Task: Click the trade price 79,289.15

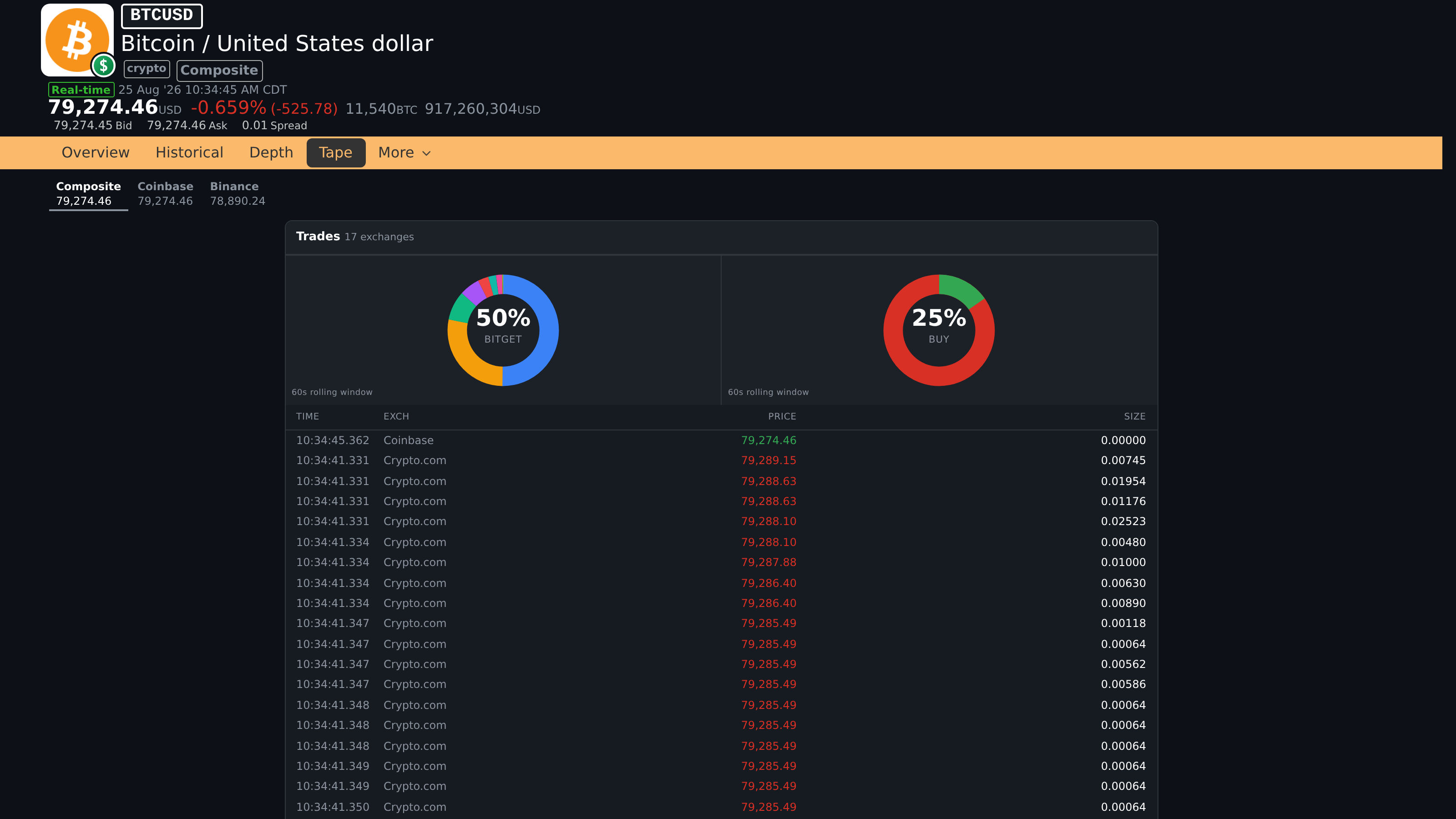Action: (768, 460)
